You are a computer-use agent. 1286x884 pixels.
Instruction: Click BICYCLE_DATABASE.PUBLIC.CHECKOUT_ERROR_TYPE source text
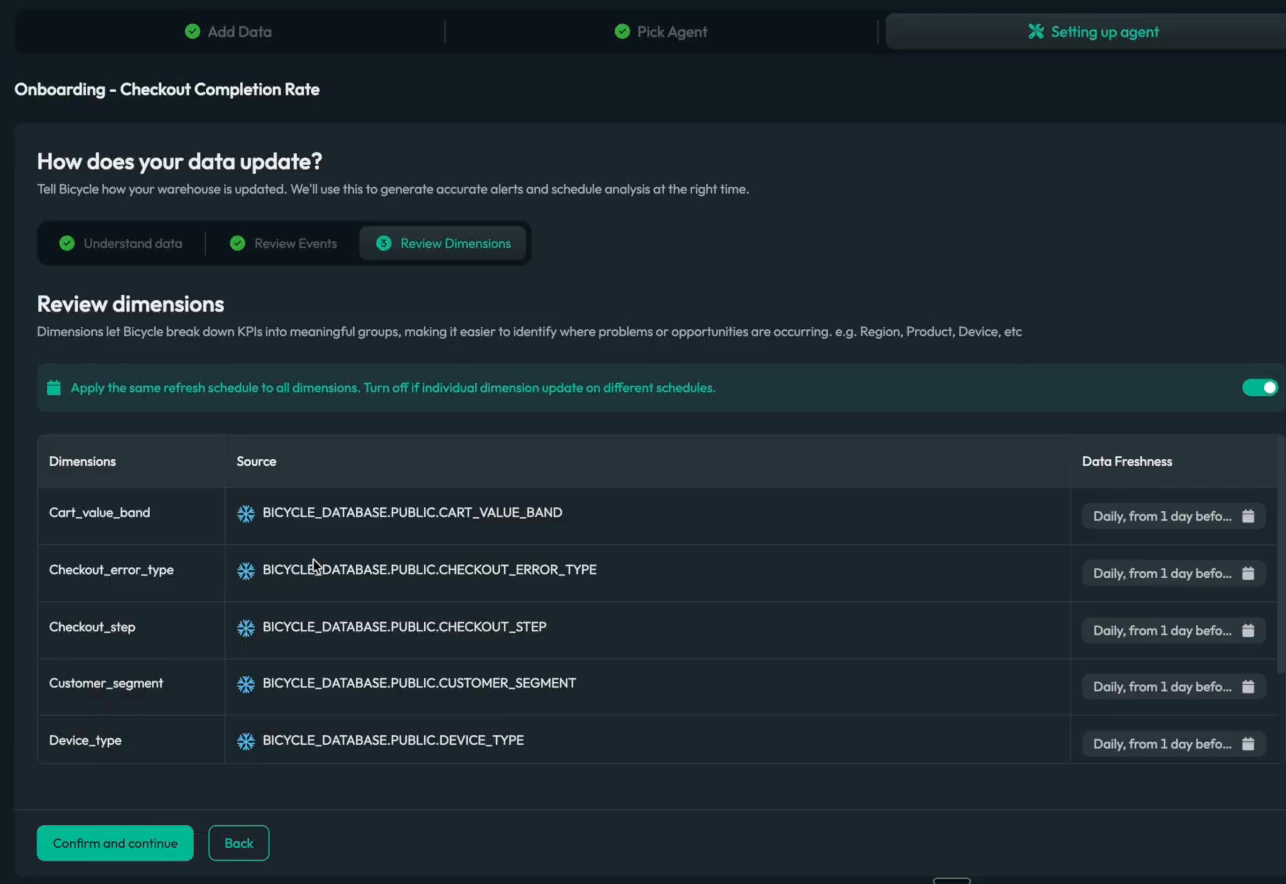click(x=429, y=569)
